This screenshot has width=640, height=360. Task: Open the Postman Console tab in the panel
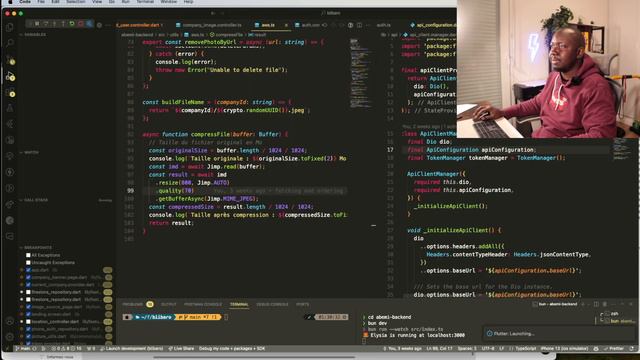(203, 304)
